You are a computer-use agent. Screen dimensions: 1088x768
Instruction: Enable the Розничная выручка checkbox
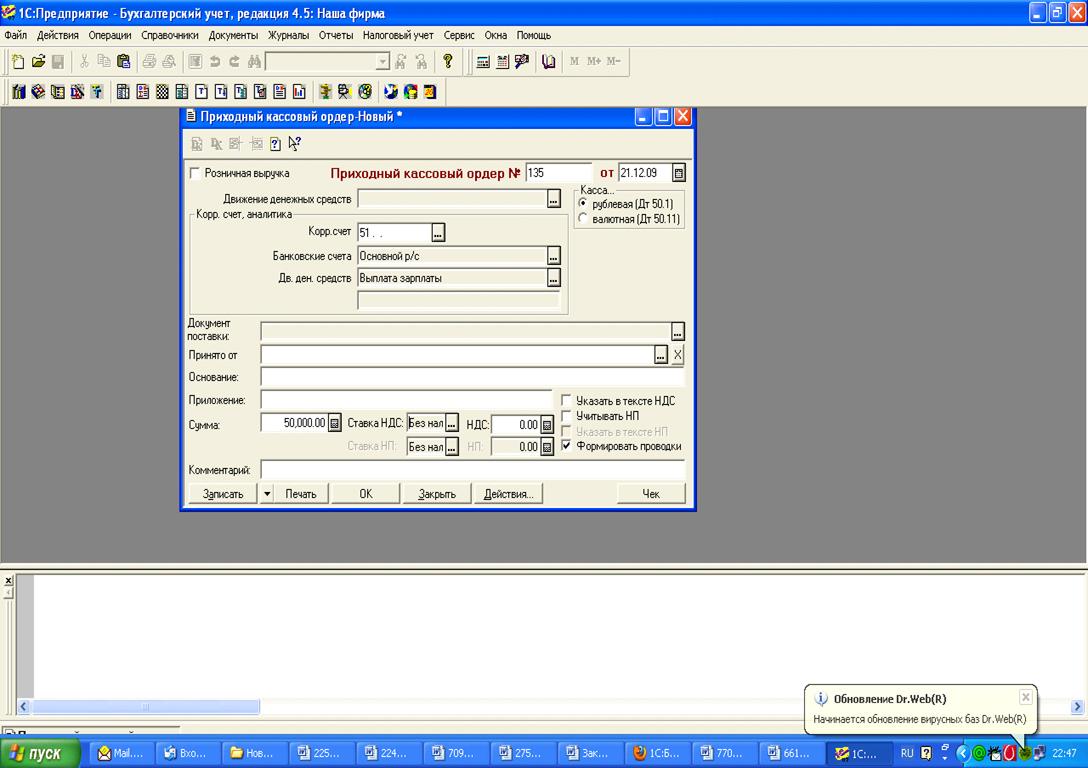coord(195,173)
